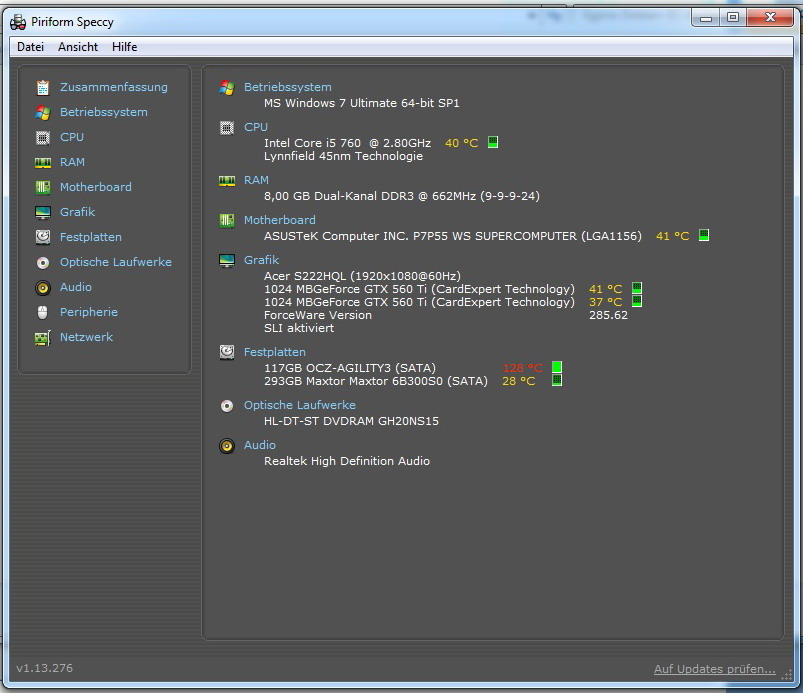The width and height of the screenshot is (803, 693).
Task: Click the Motherboard heading link in summary
Action: 280,220
